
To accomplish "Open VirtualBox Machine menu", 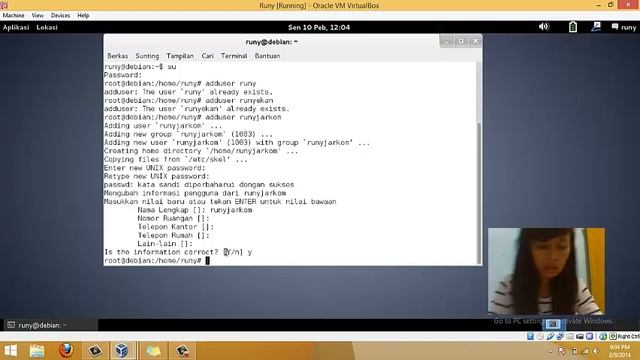I will click(13, 16).
